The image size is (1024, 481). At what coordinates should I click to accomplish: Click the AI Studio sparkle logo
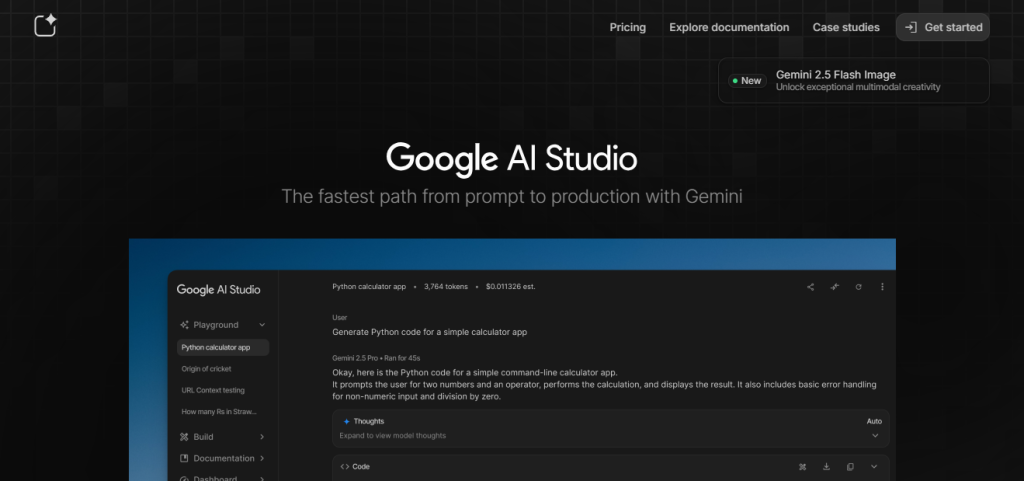[x=45, y=26]
